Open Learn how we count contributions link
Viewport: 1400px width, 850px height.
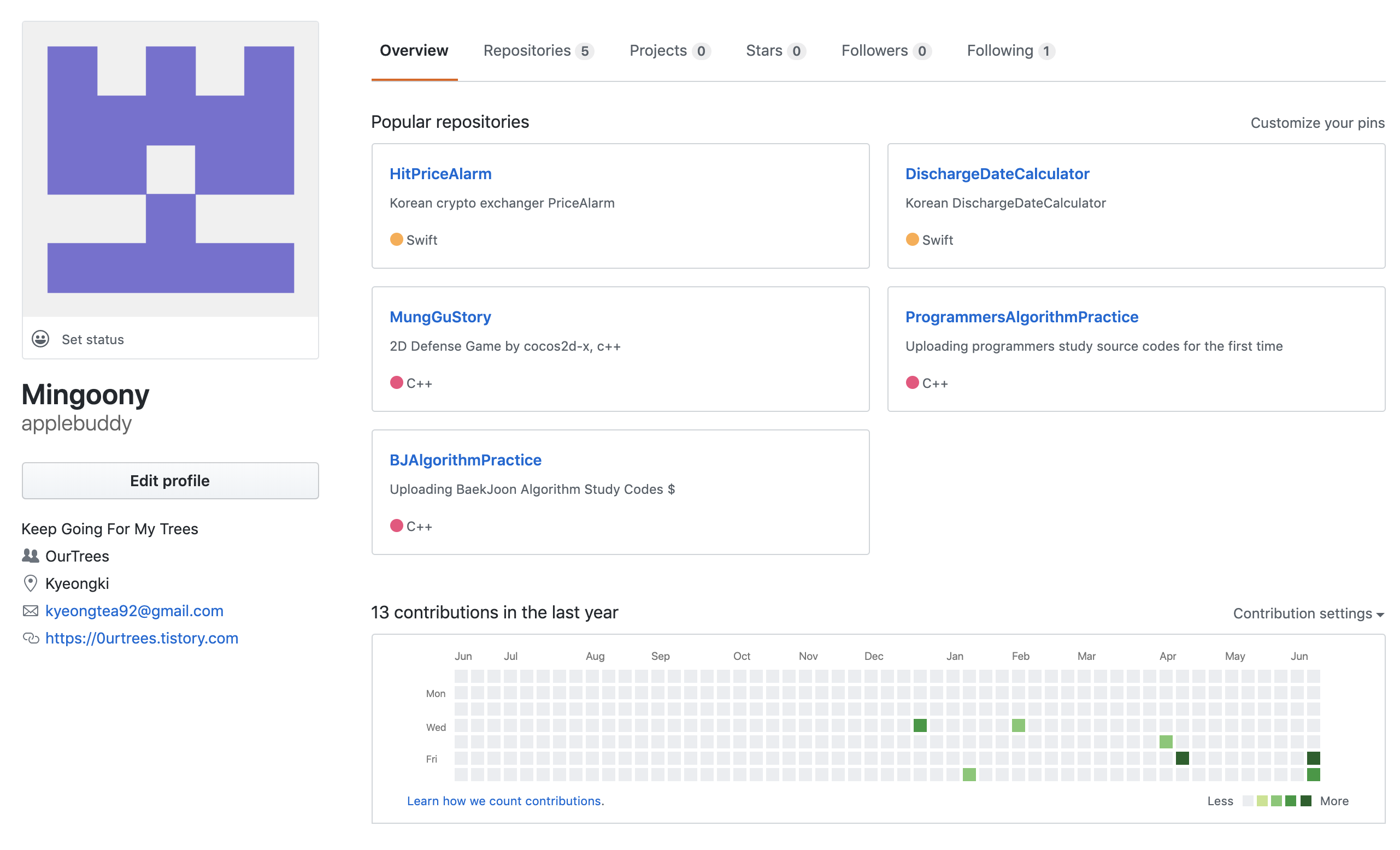click(x=505, y=801)
